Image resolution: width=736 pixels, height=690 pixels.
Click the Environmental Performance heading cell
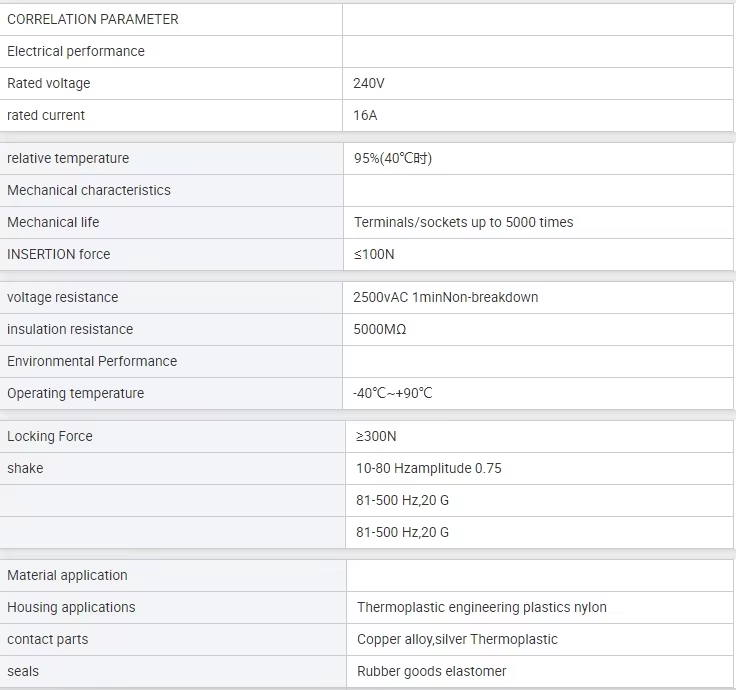click(171, 361)
